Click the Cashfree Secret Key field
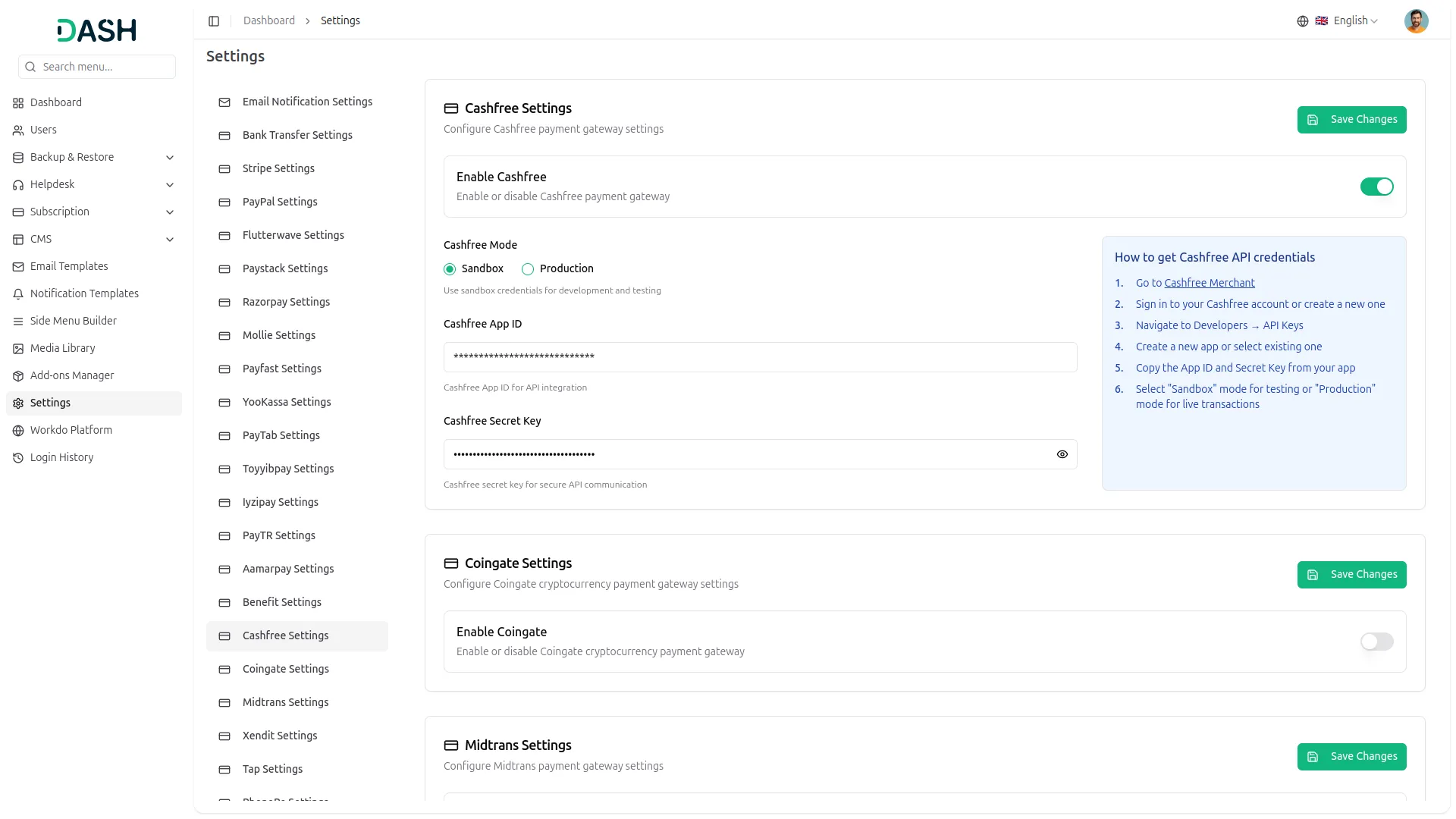 760,454
